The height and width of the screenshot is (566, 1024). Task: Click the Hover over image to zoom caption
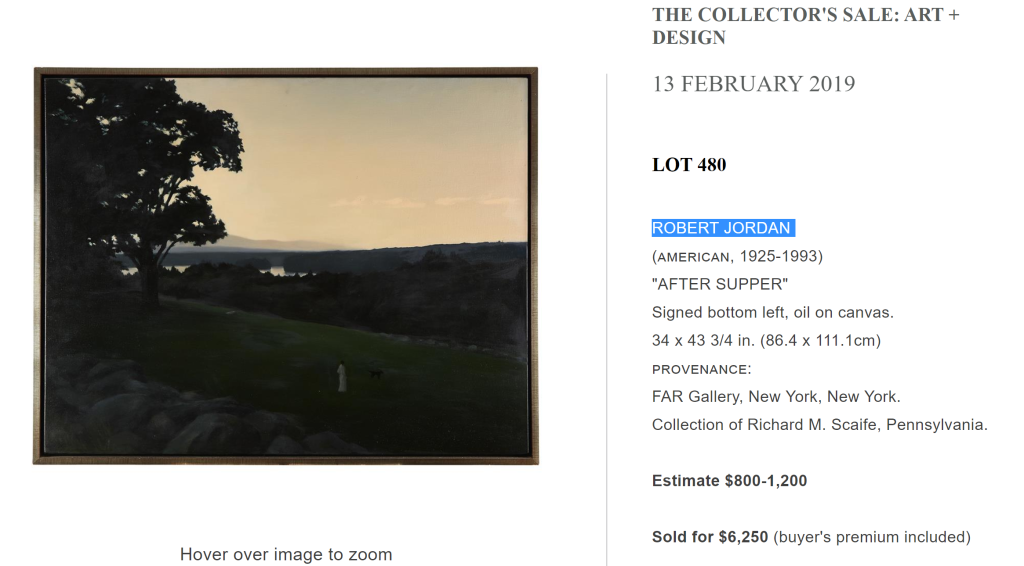(x=286, y=554)
